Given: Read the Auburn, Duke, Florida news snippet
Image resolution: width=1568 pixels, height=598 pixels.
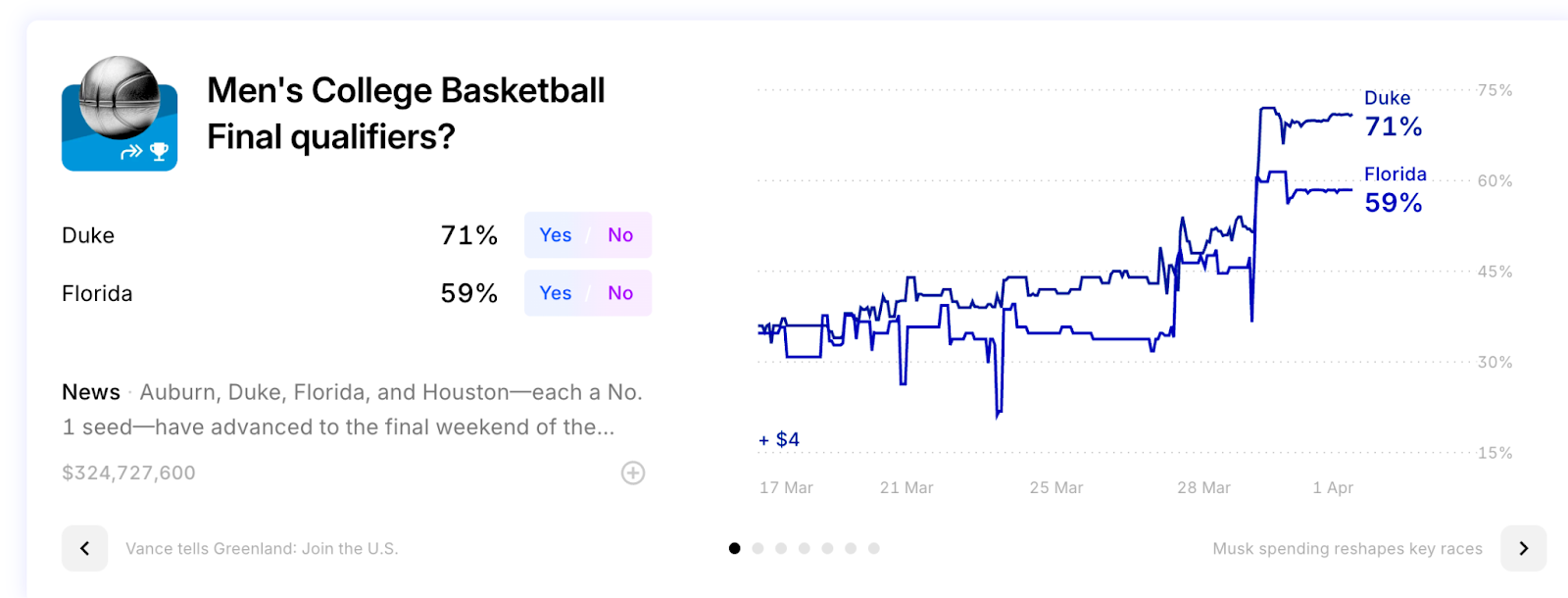Looking at the screenshot, I should coord(353,410).
